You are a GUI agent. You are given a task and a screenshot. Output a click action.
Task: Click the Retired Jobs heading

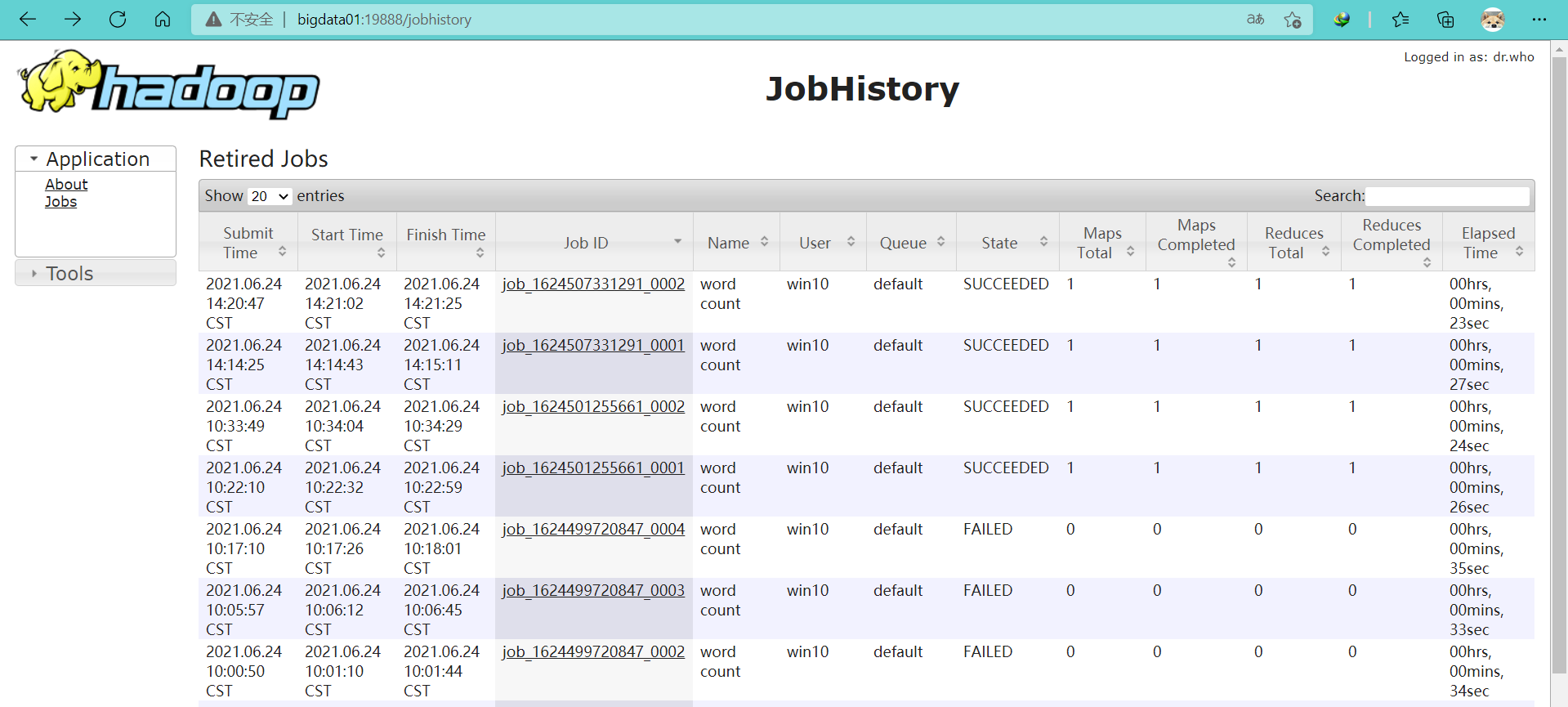point(264,159)
